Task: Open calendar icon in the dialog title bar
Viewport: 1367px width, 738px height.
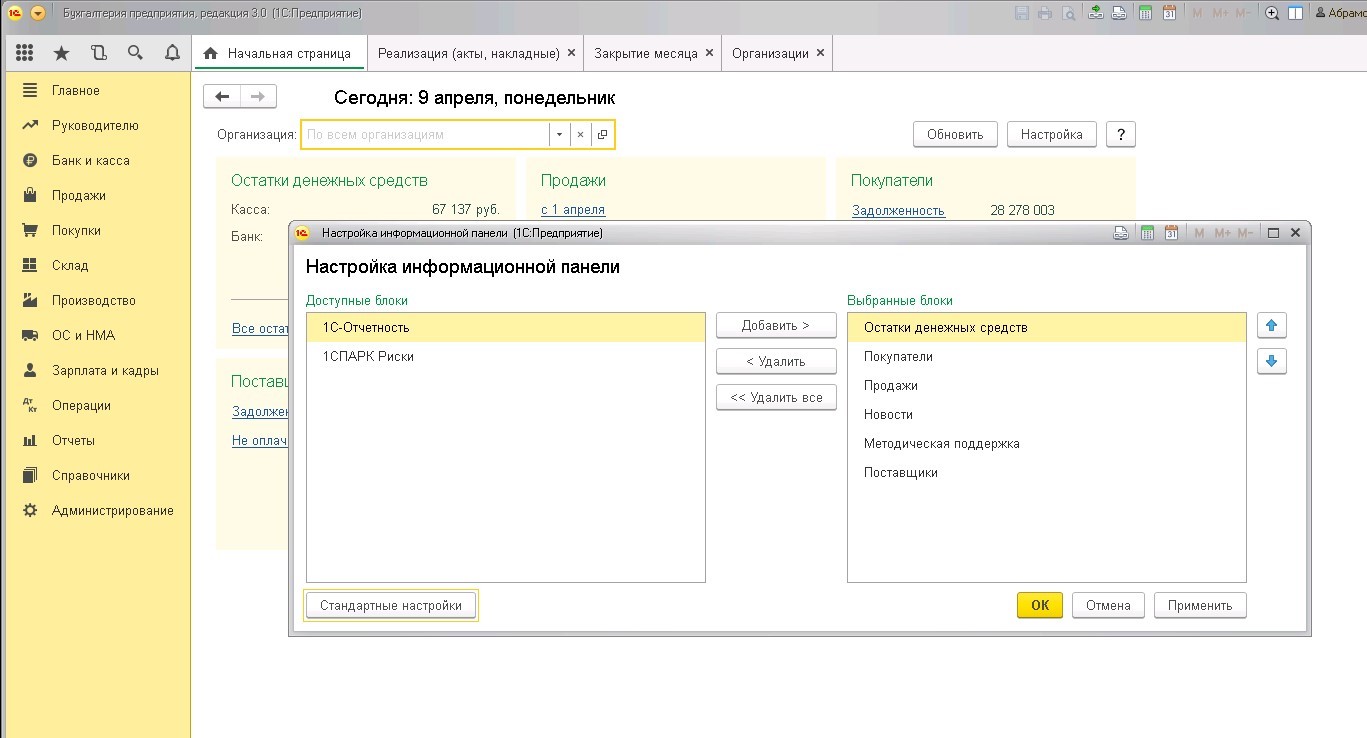Action: [x=1171, y=233]
